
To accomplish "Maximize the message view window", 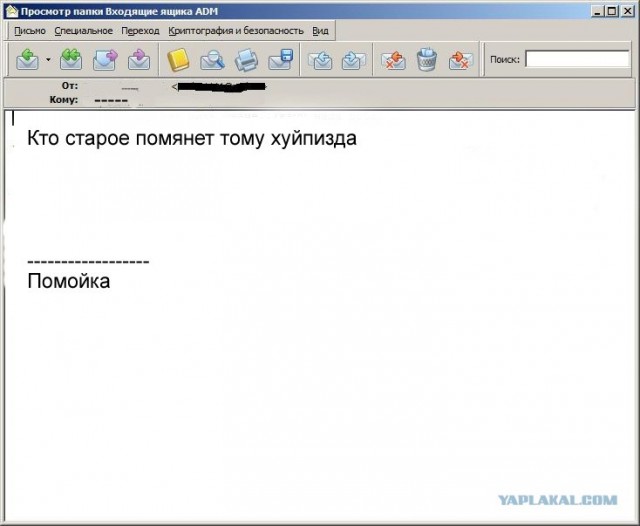I will coord(612,11).
